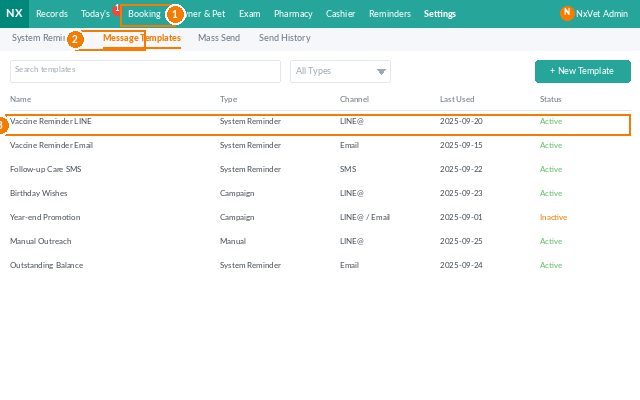
Task: Click the SMS channel cell
Action: point(348,169)
